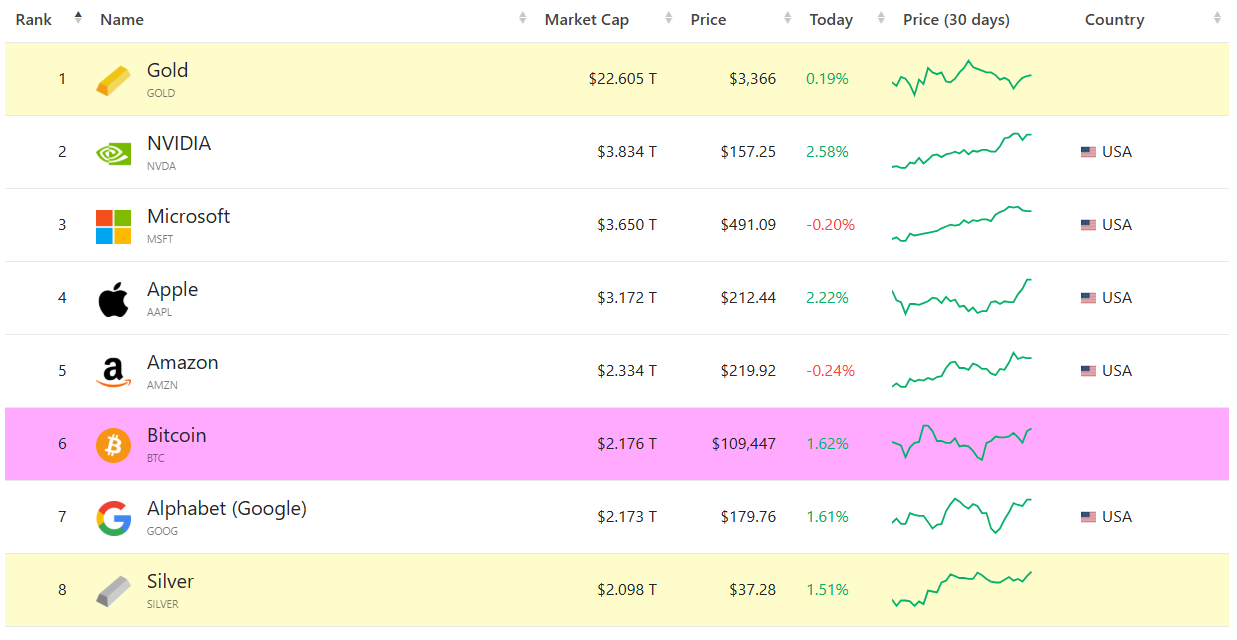Screen dimensions: 1237x640
Task: Click the NVIDIA logo icon
Action: click(113, 153)
